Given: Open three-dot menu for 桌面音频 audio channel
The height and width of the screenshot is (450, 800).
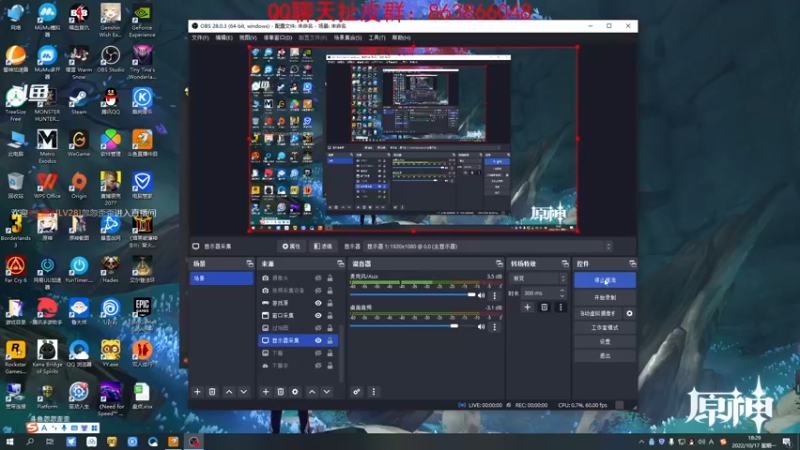Looking at the screenshot, I should point(494,327).
